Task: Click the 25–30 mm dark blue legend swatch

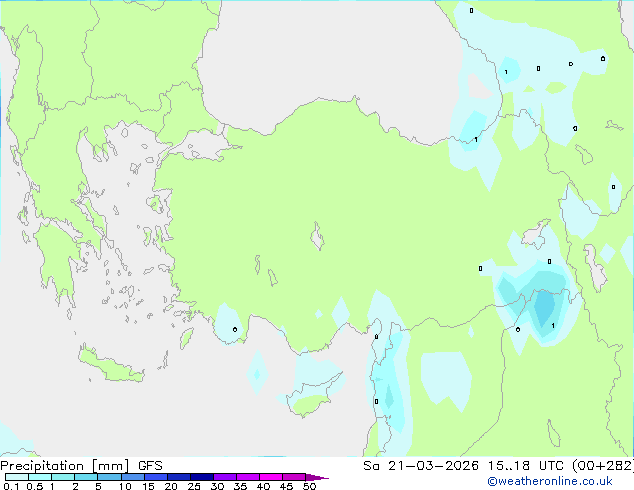Action: tap(202, 477)
